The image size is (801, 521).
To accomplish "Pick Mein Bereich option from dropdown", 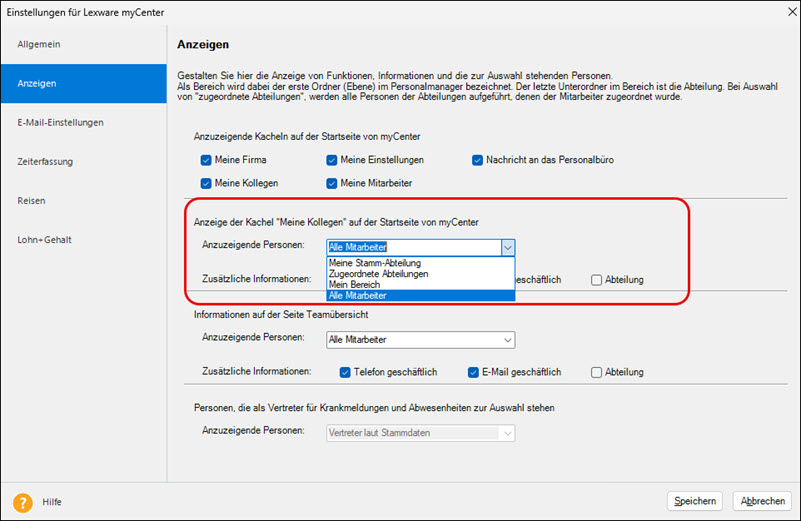I will (x=354, y=285).
